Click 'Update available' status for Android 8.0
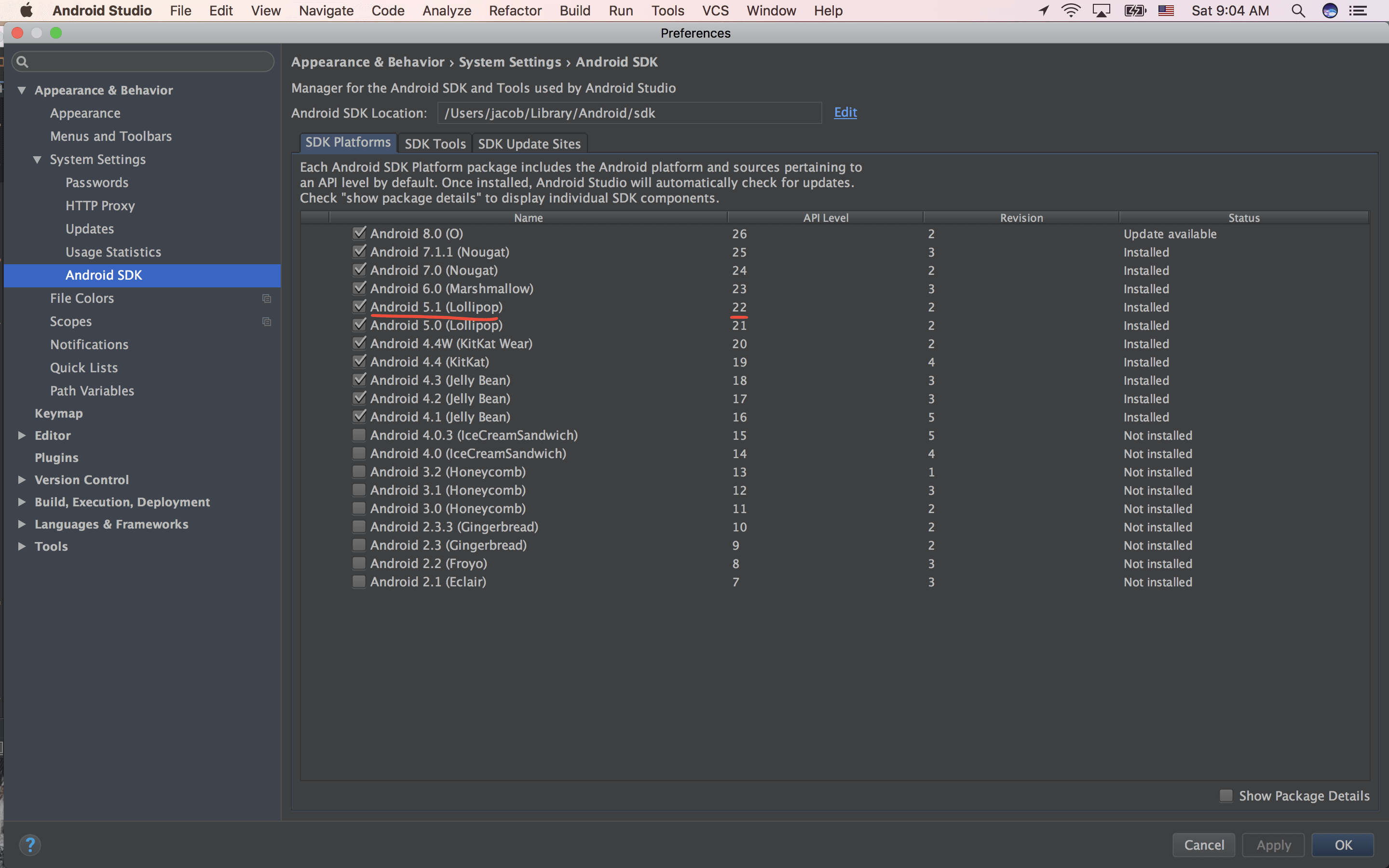 [x=1170, y=234]
